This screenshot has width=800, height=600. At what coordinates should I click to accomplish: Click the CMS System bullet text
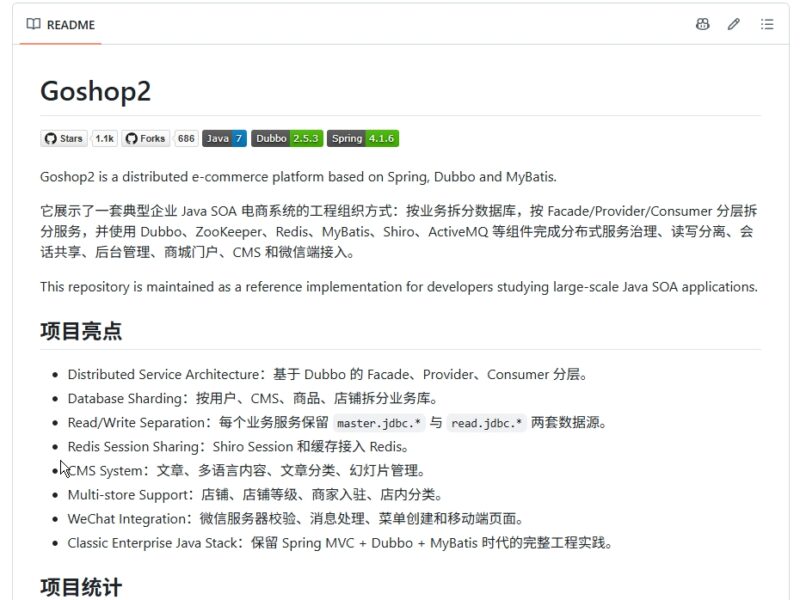point(246,470)
